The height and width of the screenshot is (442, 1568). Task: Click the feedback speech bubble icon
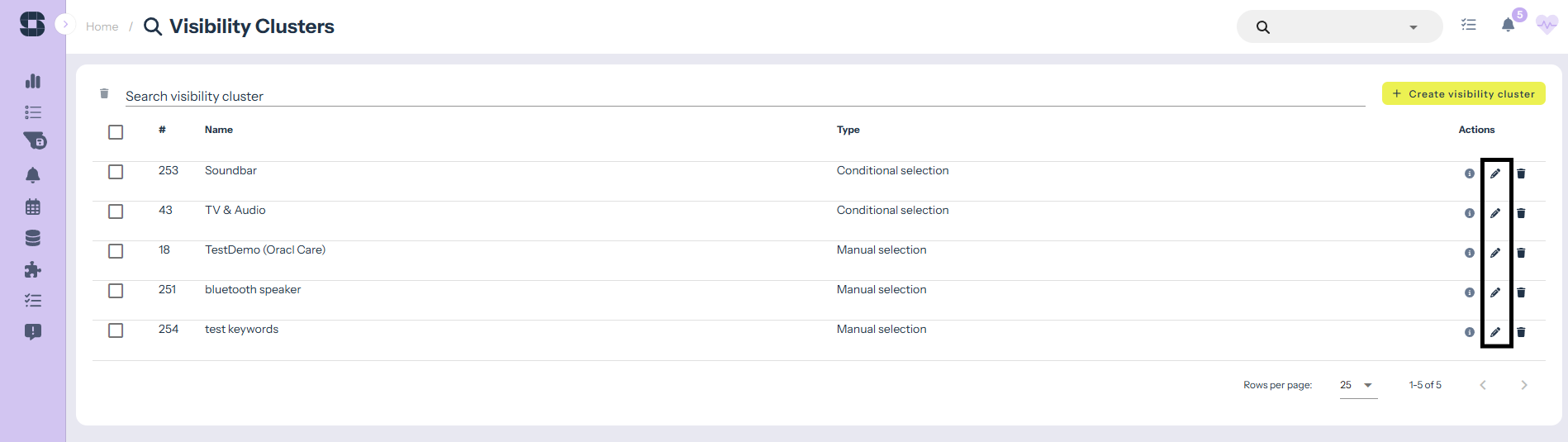(33, 332)
